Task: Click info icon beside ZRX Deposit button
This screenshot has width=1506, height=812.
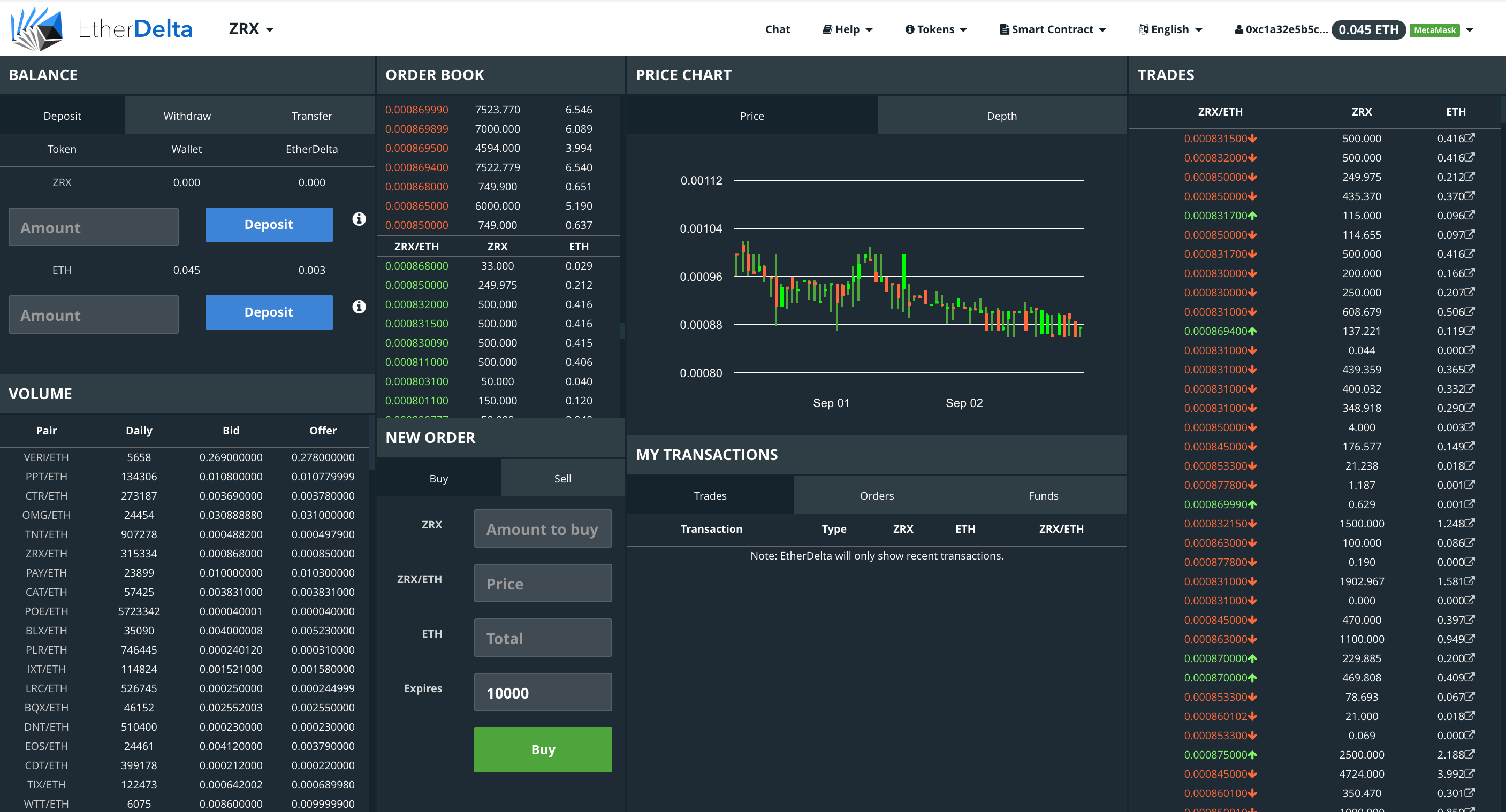Action: pos(359,219)
